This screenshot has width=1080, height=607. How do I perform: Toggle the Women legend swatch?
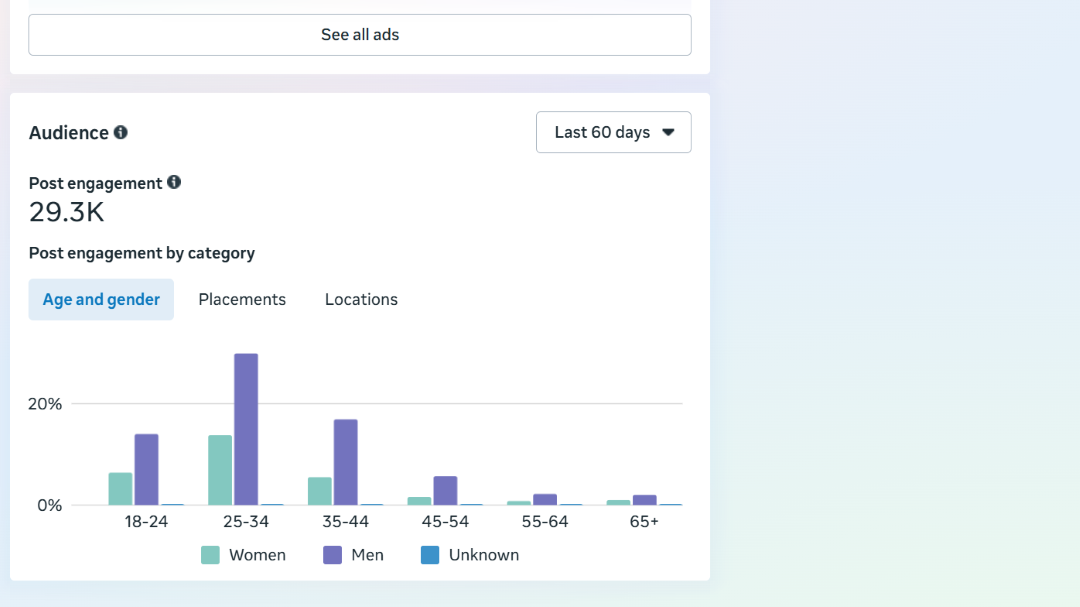pyautogui.click(x=210, y=555)
